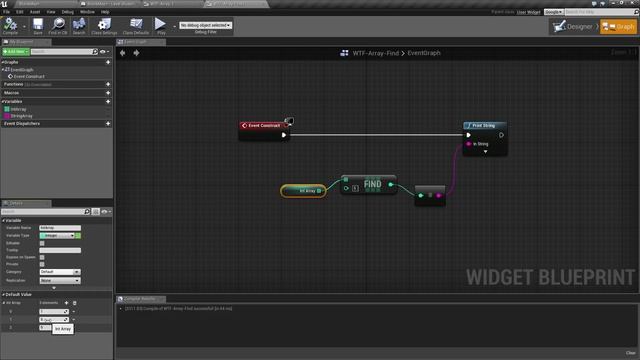Screen dimensions: 640x360
Task: Open the Search toolbar icon
Action: click(x=79, y=26)
